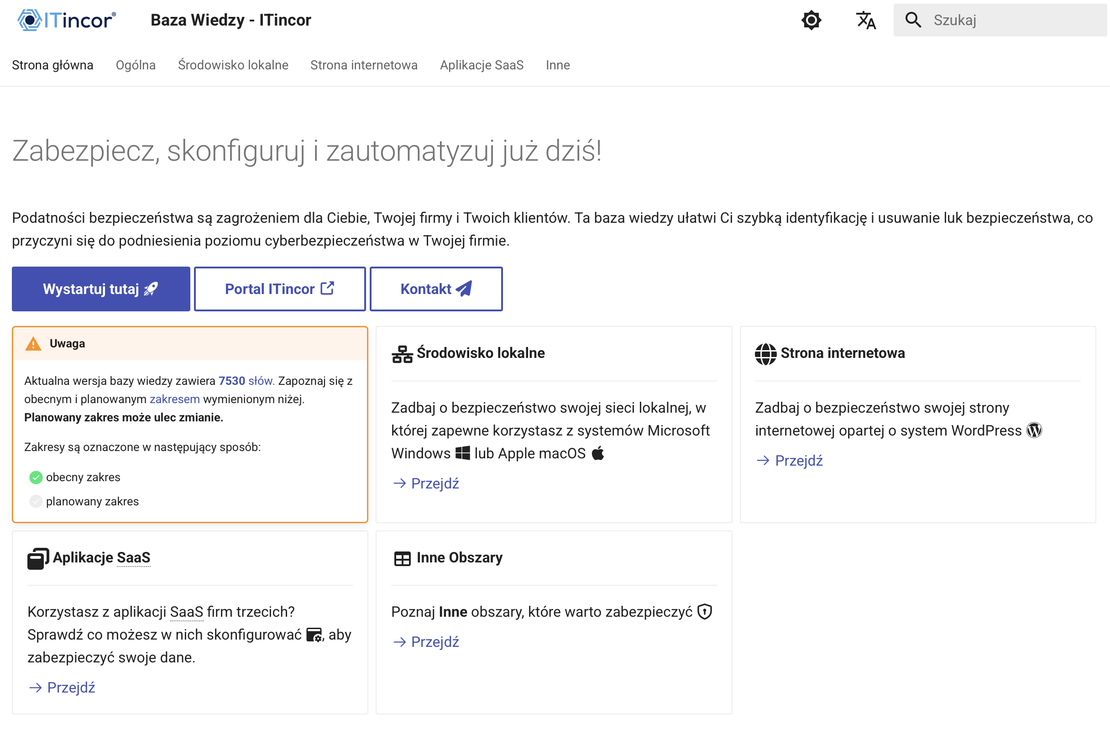This screenshot has width=1110, height=735.
Task: Click the shield icon in Inne Obszary
Action: (704, 611)
